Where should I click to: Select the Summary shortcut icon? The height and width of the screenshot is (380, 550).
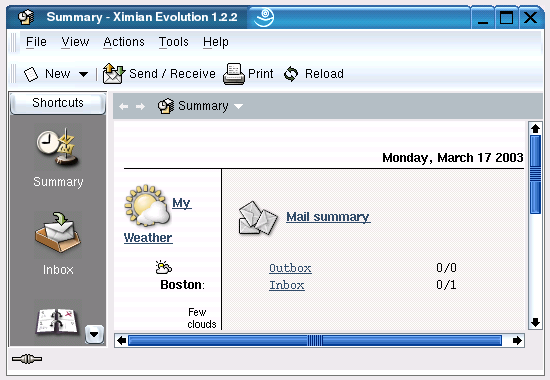pyautogui.click(x=58, y=147)
